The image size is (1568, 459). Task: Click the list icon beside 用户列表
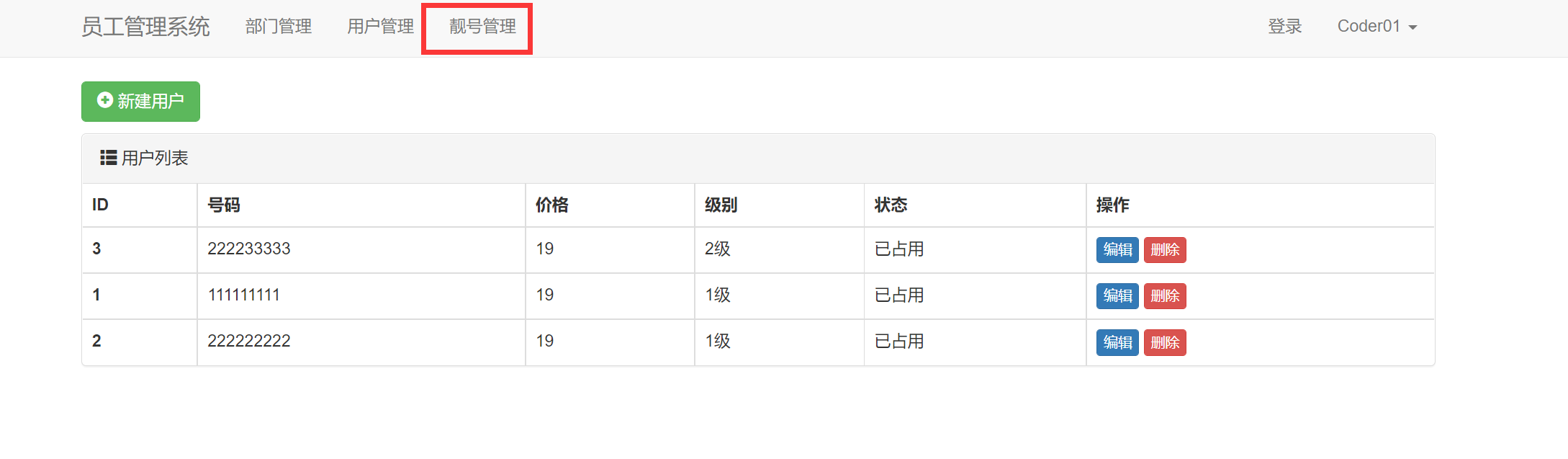point(107,157)
